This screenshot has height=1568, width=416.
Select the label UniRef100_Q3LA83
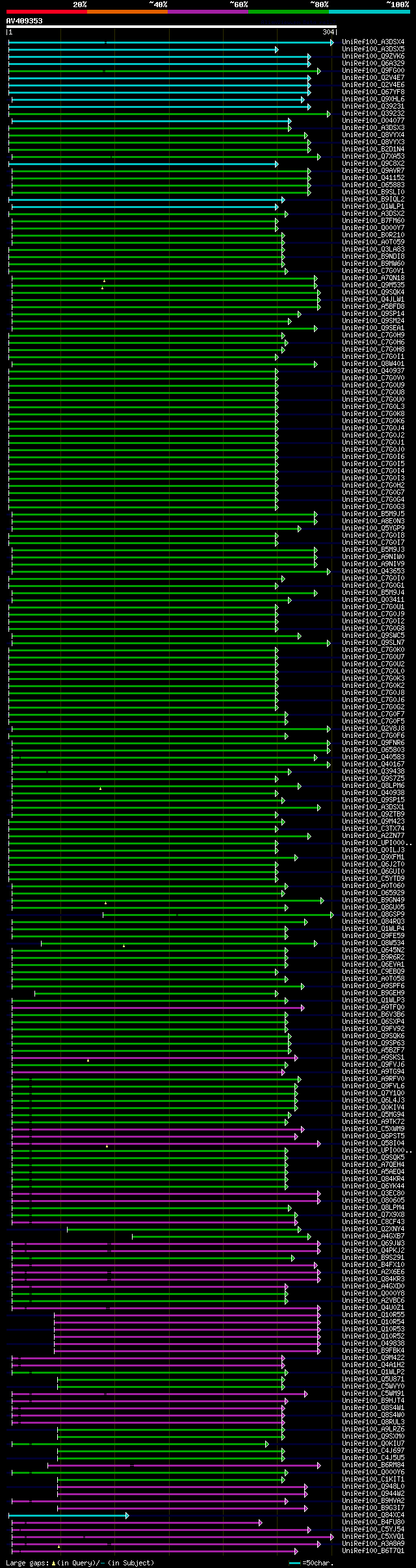[373, 250]
